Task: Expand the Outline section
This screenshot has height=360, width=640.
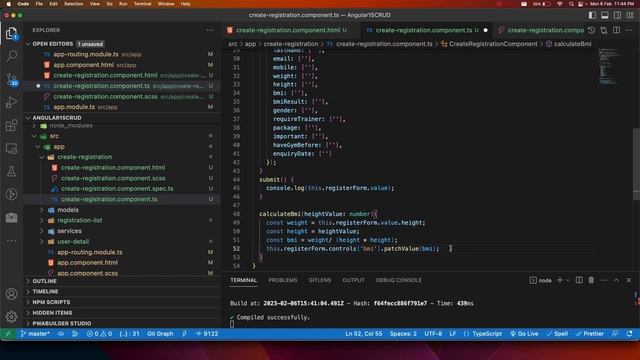Action: click(44, 281)
